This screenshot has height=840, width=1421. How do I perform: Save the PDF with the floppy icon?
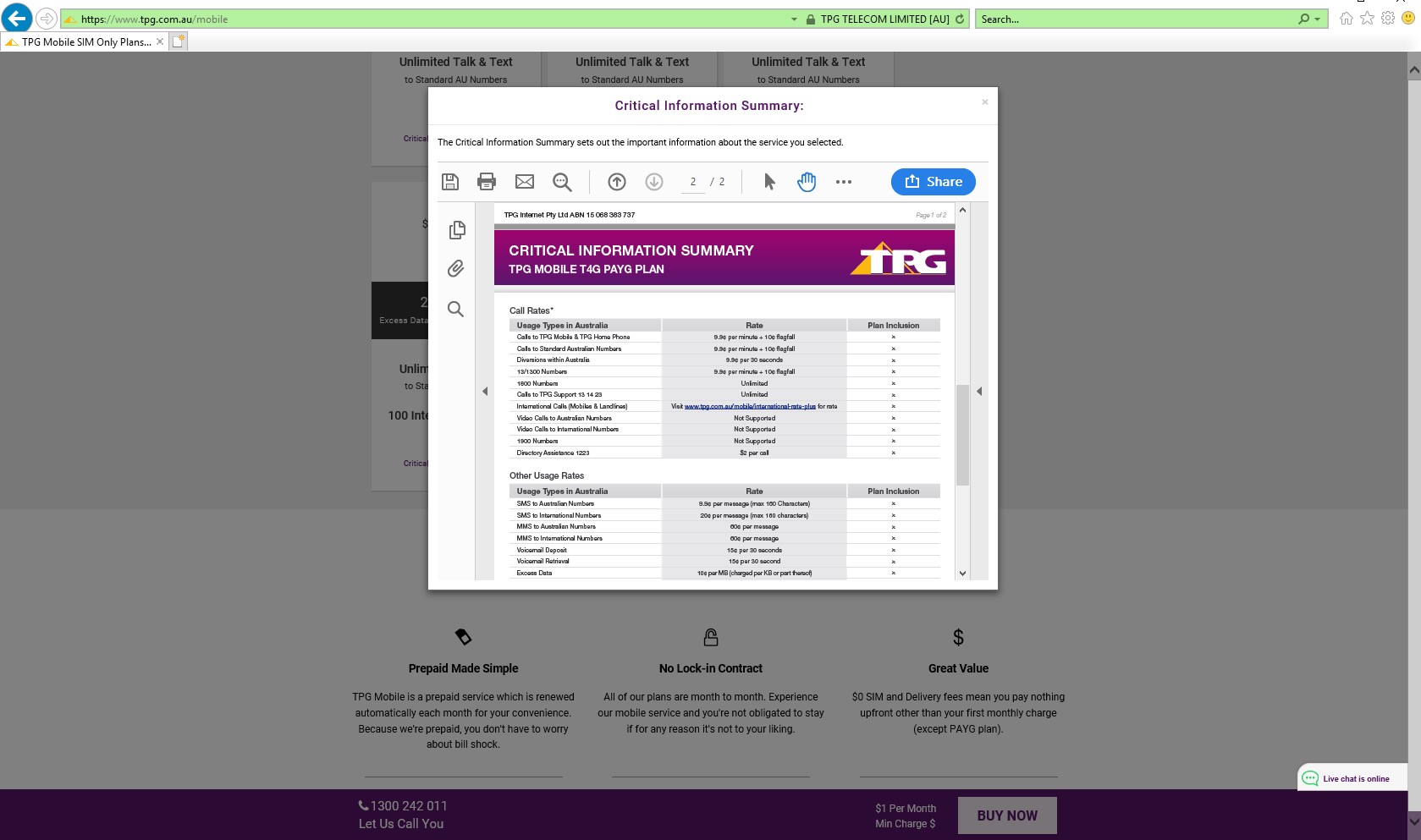click(450, 181)
